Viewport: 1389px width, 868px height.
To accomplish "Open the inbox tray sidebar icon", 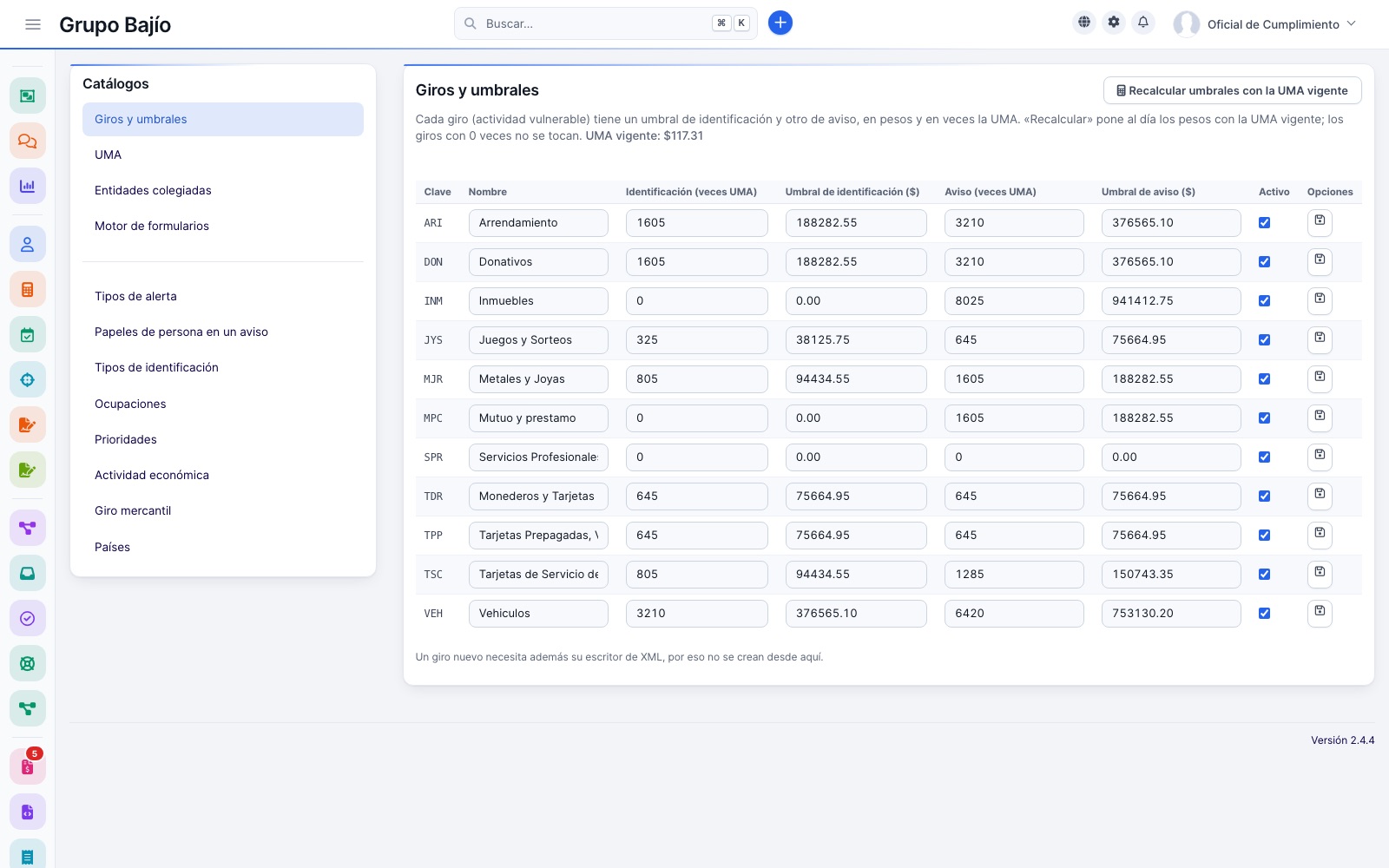I will pos(28,573).
